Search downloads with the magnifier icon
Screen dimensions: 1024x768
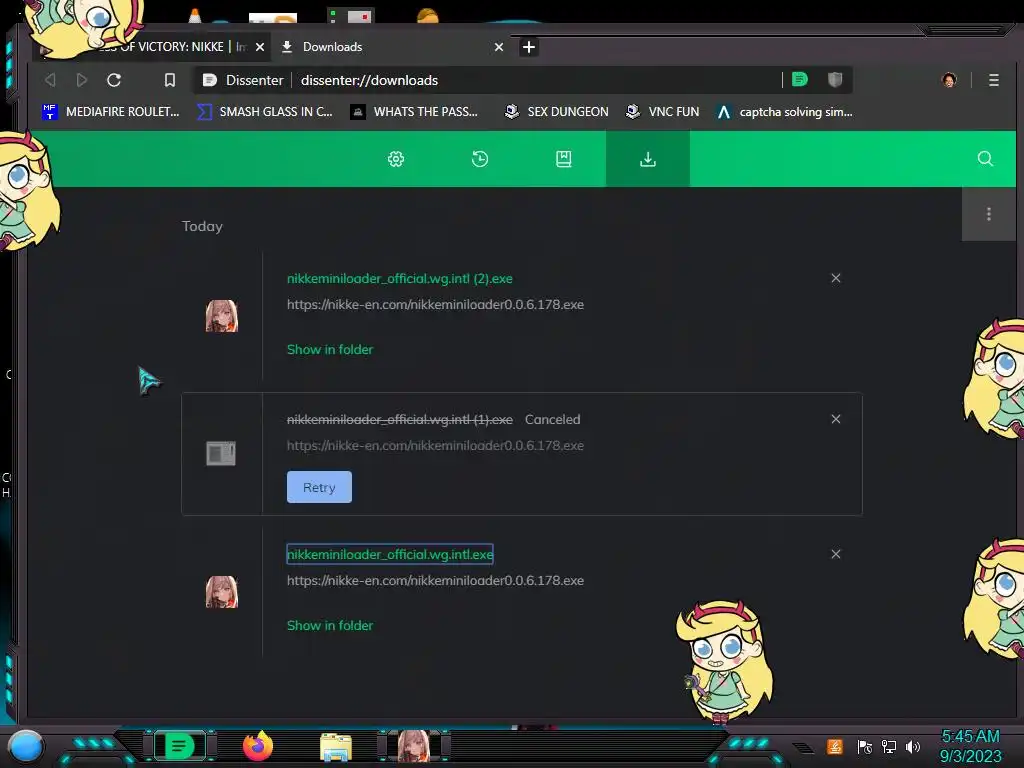pos(985,159)
